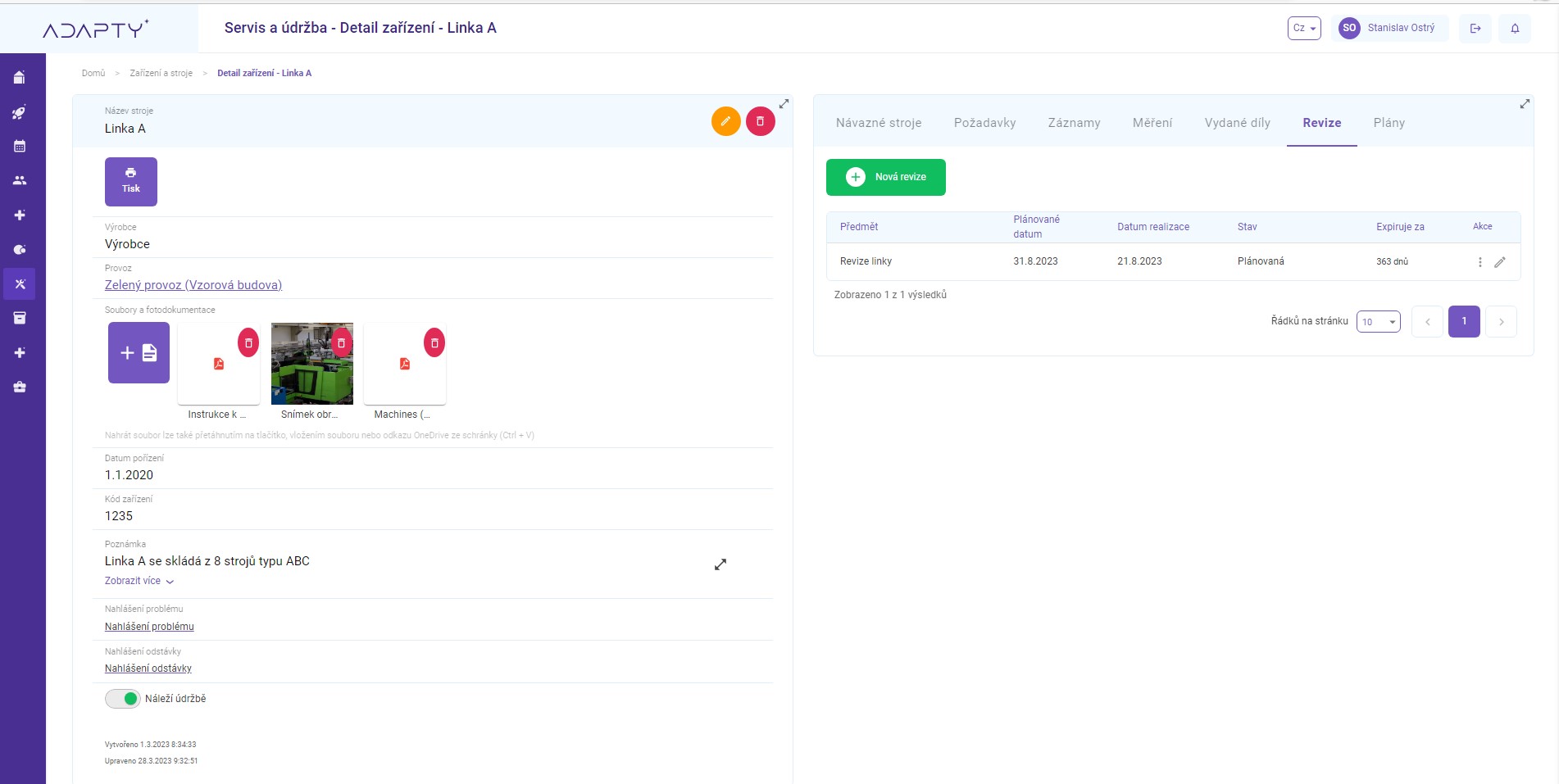The width and height of the screenshot is (1559, 784).
Task: Switch to the Požadavky tab
Action: [x=984, y=123]
